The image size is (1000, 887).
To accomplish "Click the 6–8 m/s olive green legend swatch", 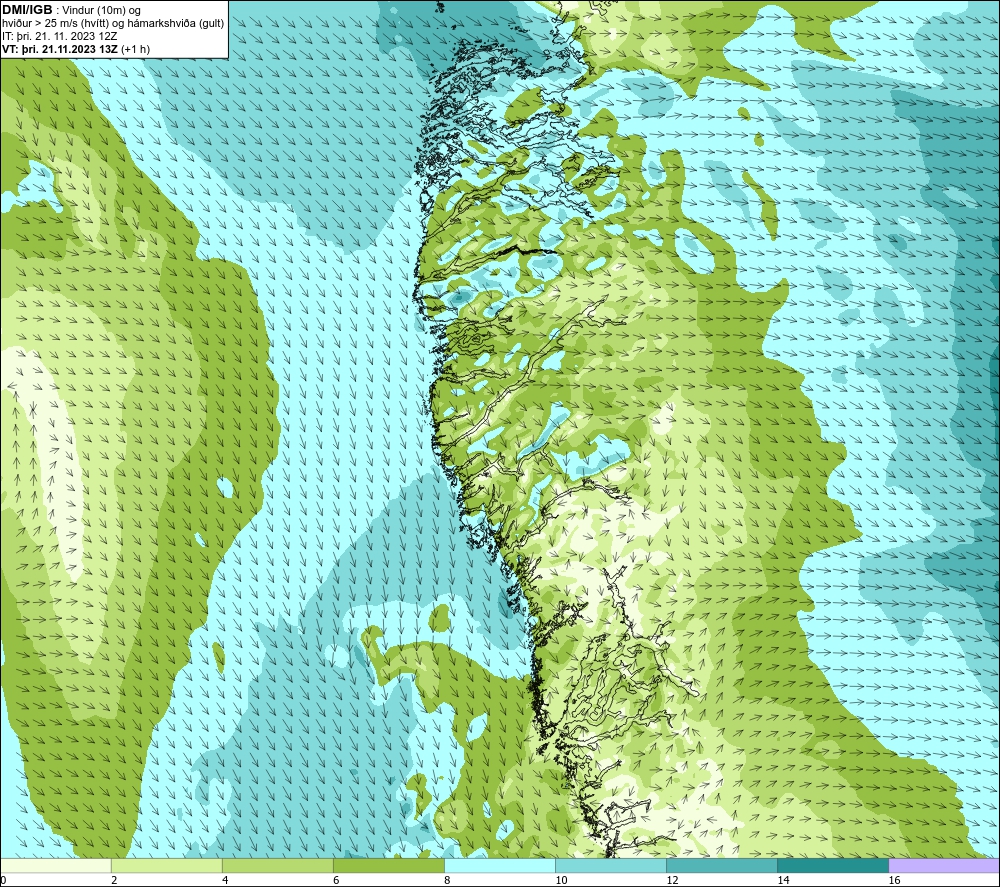I will pyautogui.click(x=388, y=866).
